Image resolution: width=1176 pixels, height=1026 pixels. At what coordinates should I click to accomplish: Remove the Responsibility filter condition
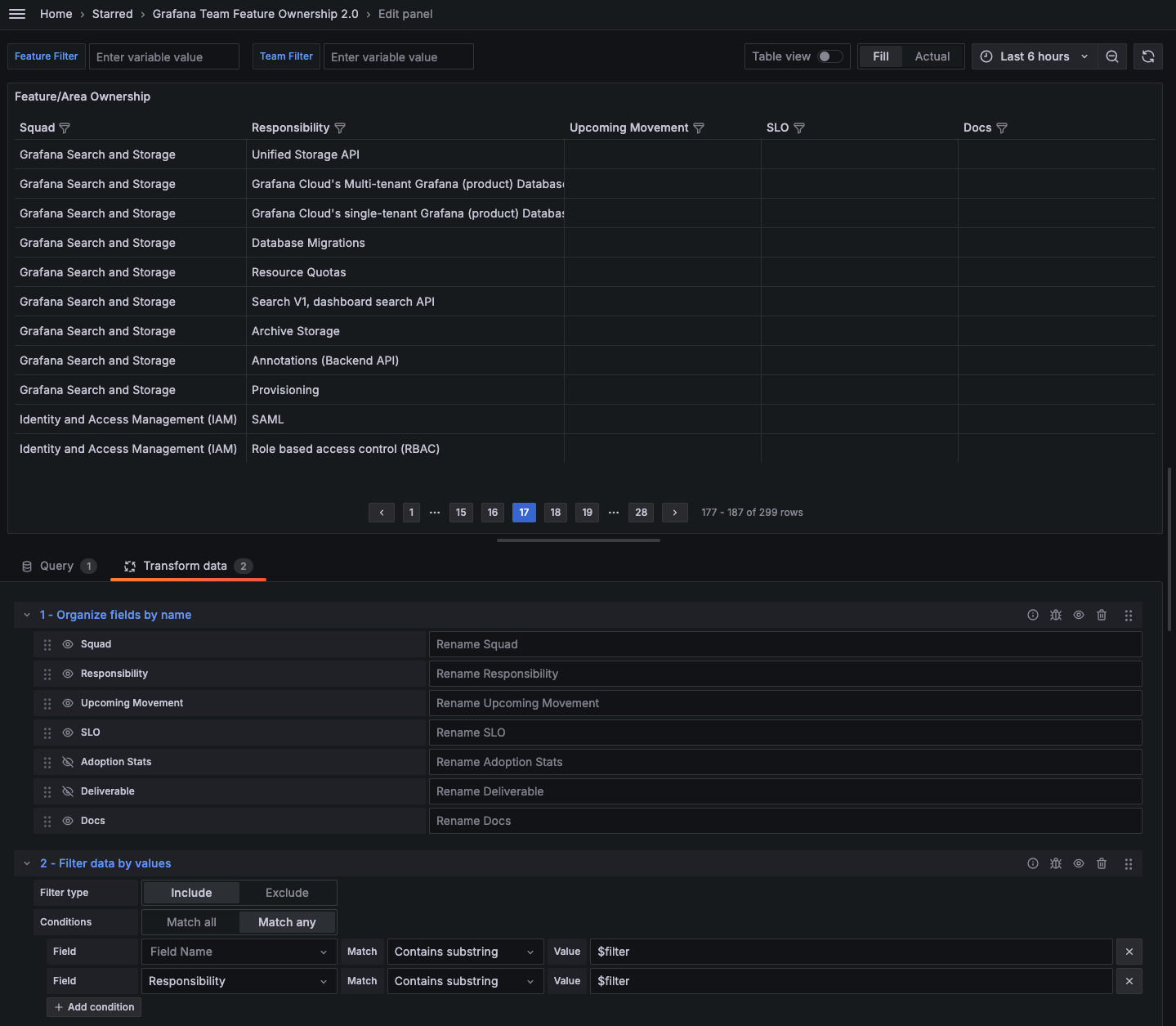point(1129,980)
